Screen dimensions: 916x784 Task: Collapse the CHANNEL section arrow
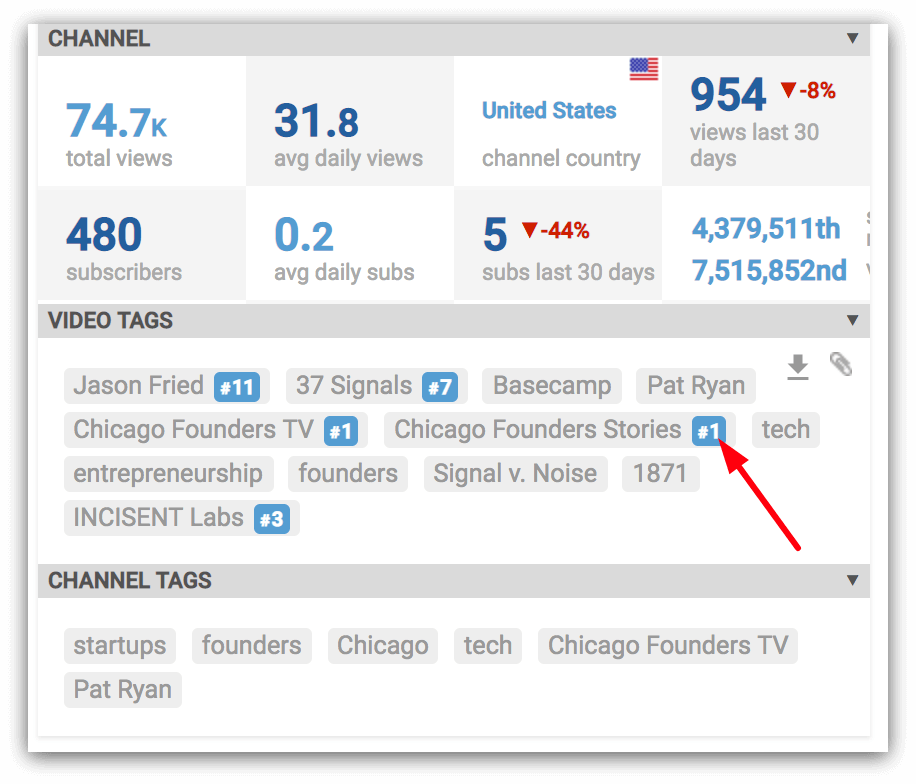point(852,39)
